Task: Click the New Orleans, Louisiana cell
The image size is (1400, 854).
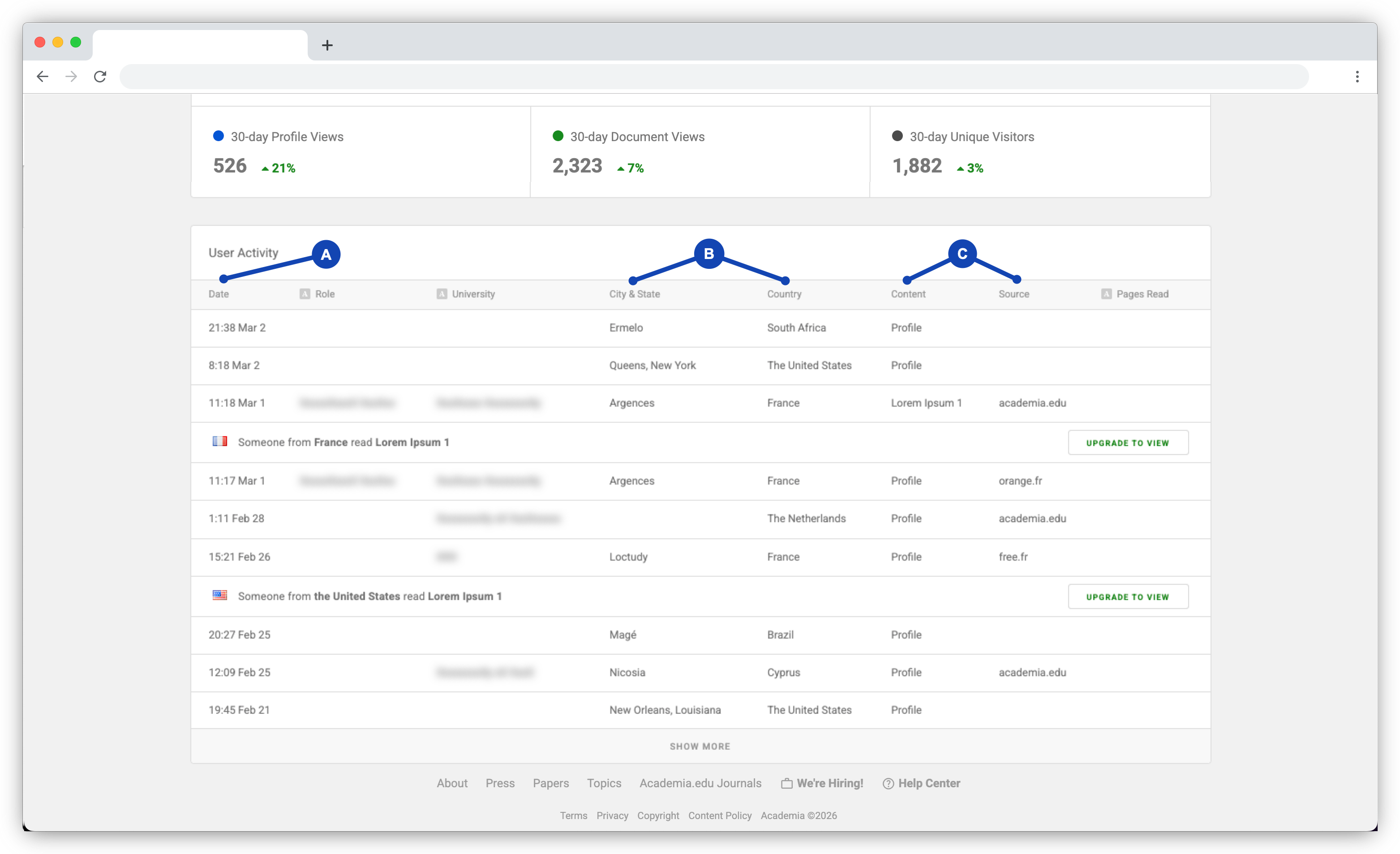Action: coord(665,710)
